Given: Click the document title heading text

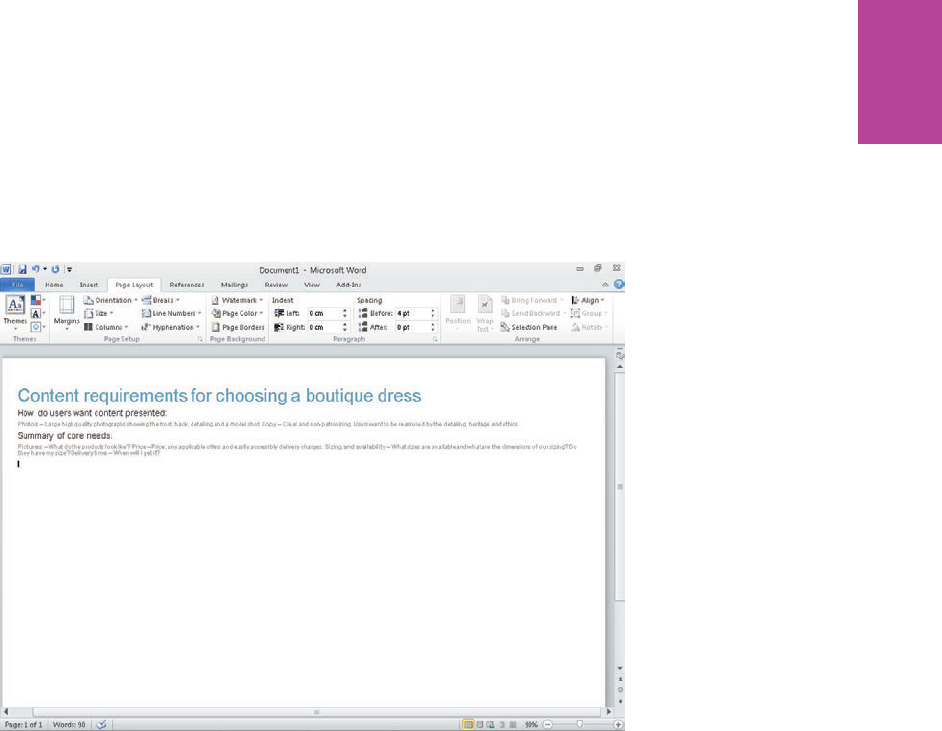Looking at the screenshot, I should pyautogui.click(x=219, y=396).
